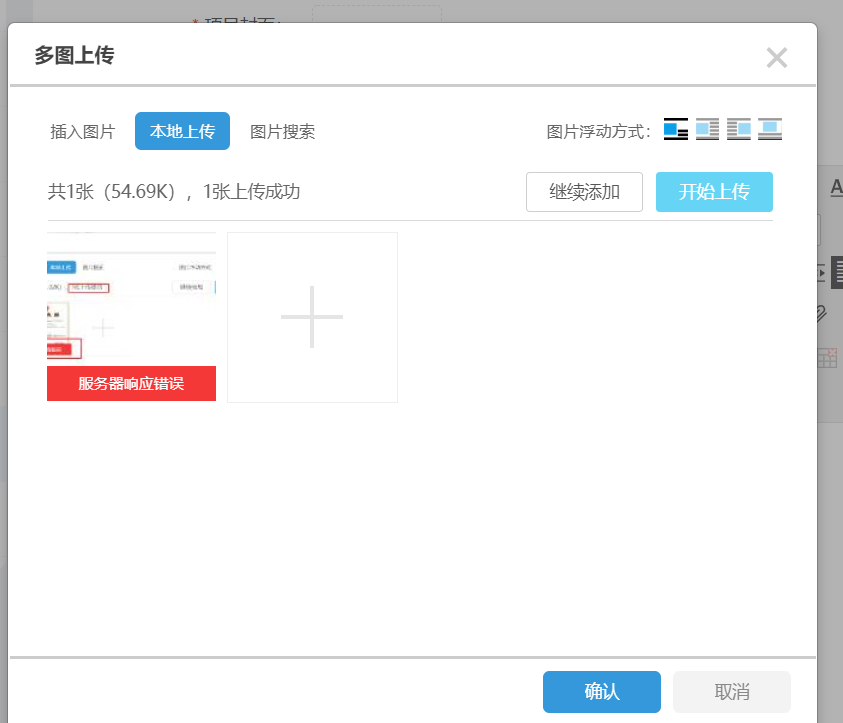843x723 pixels.
Task: Close the 多图上传 dialog with the X
Action: (776, 58)
